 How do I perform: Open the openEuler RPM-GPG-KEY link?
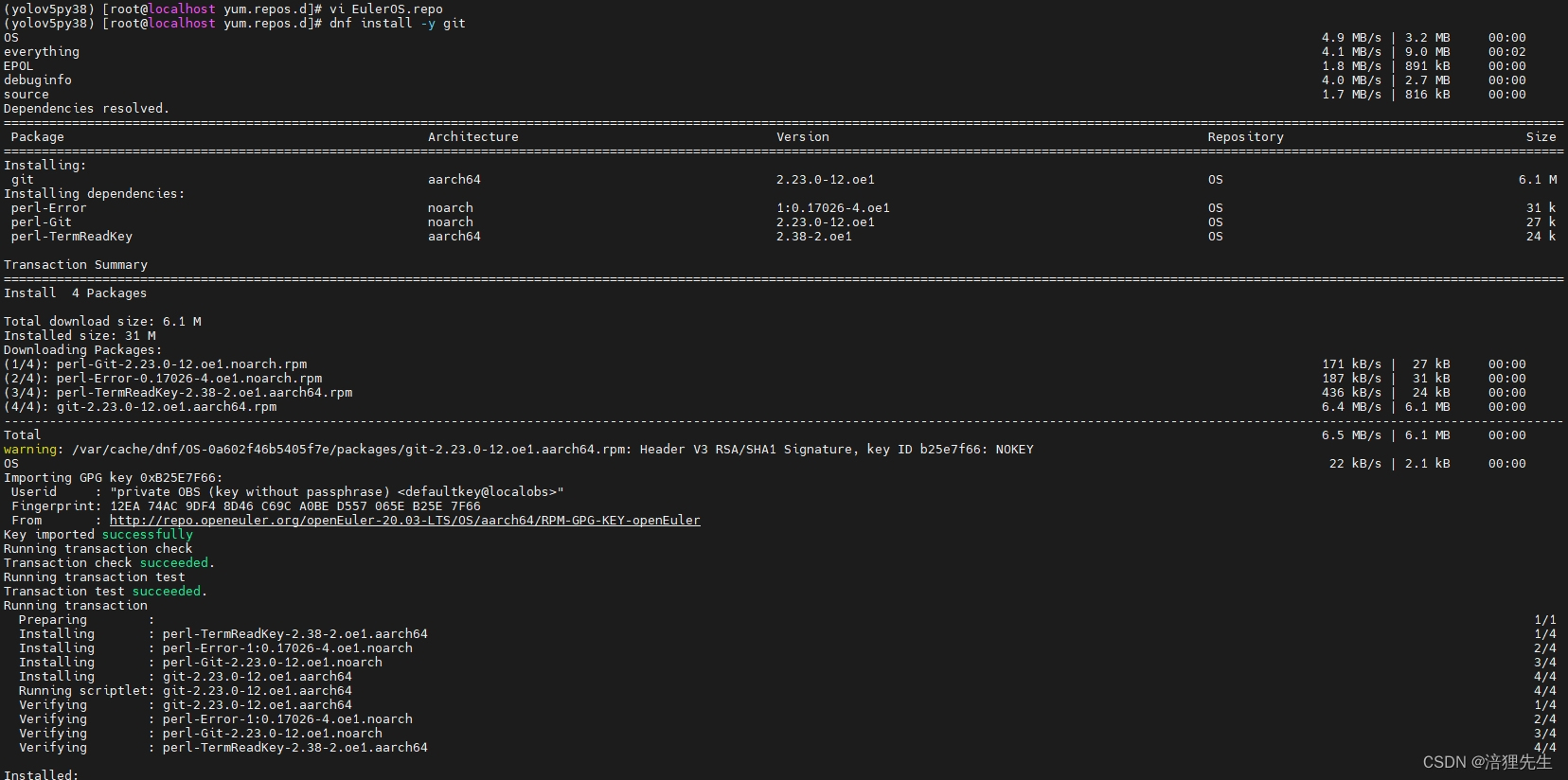405,521
